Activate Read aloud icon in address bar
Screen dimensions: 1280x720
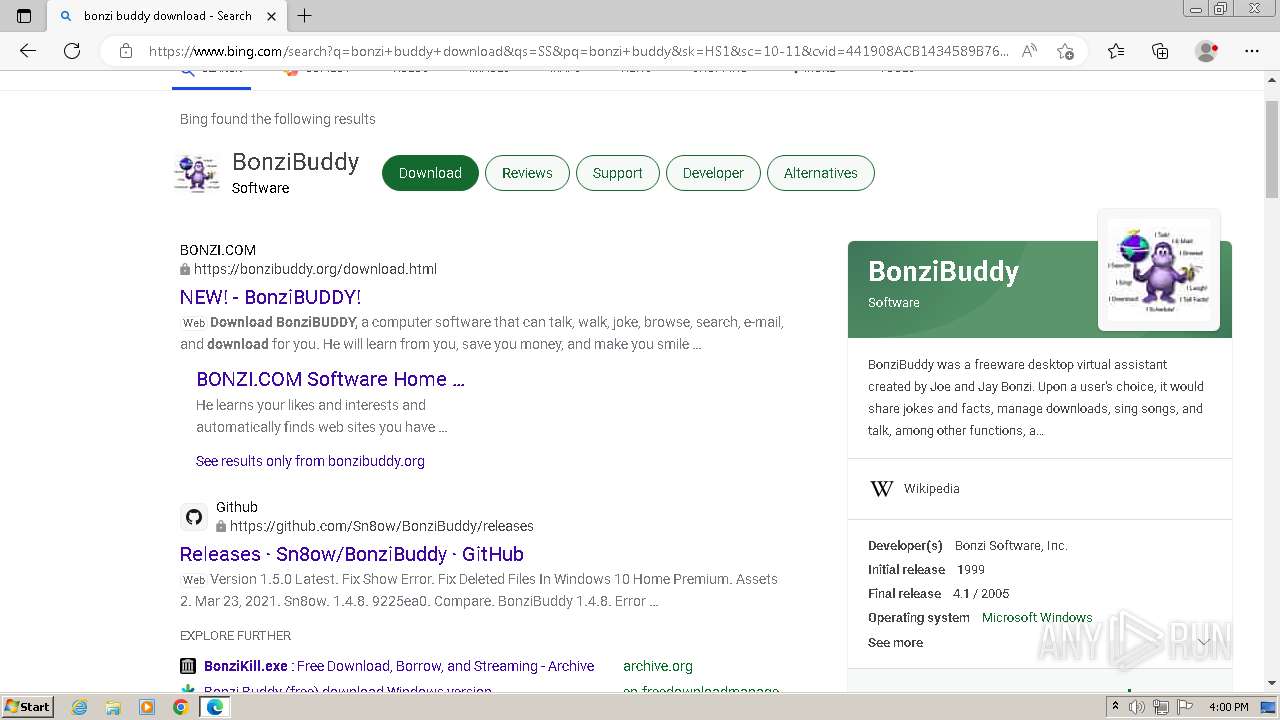pos(1029,51)
